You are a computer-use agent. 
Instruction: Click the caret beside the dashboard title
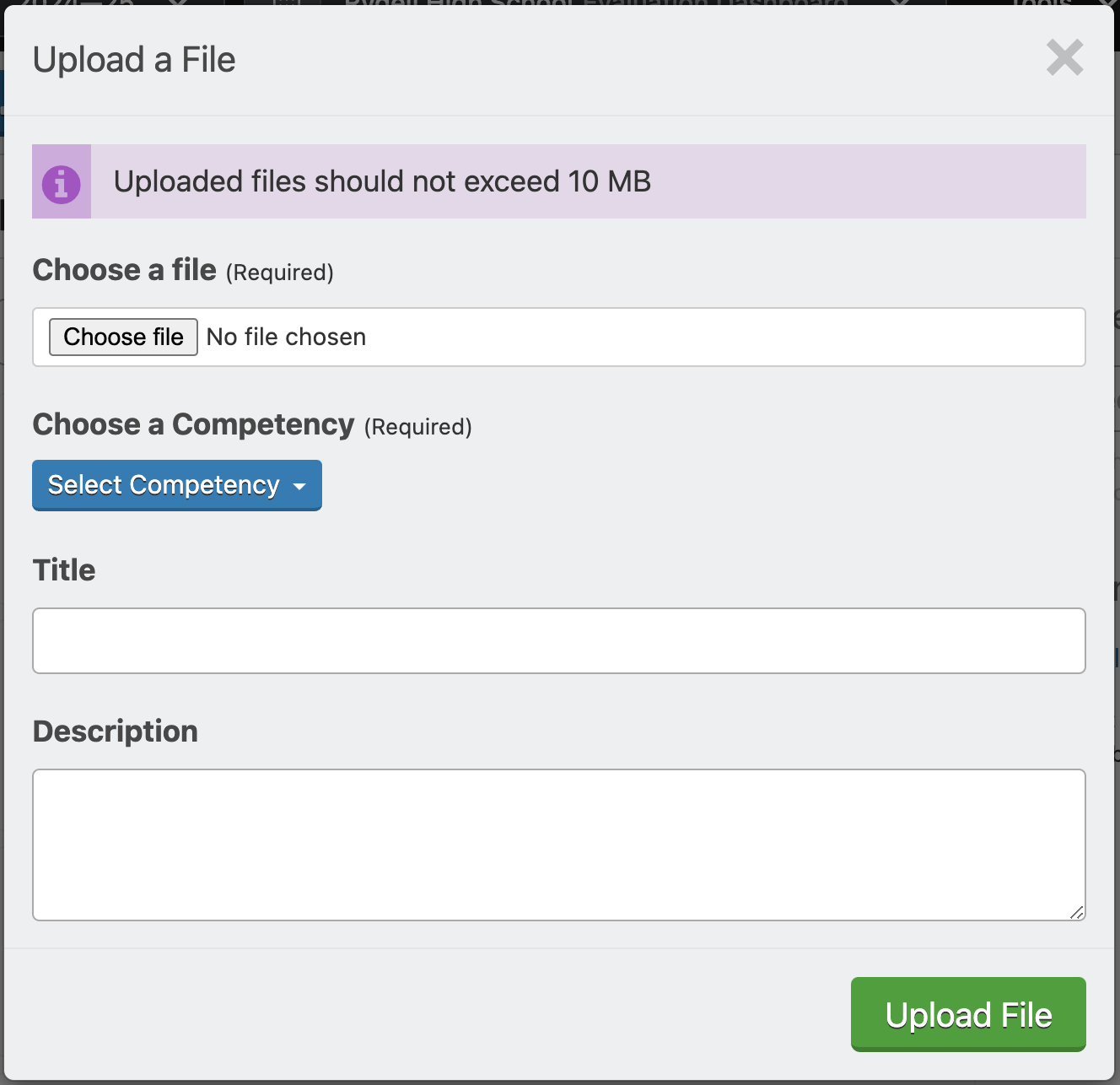coord(898,5)
